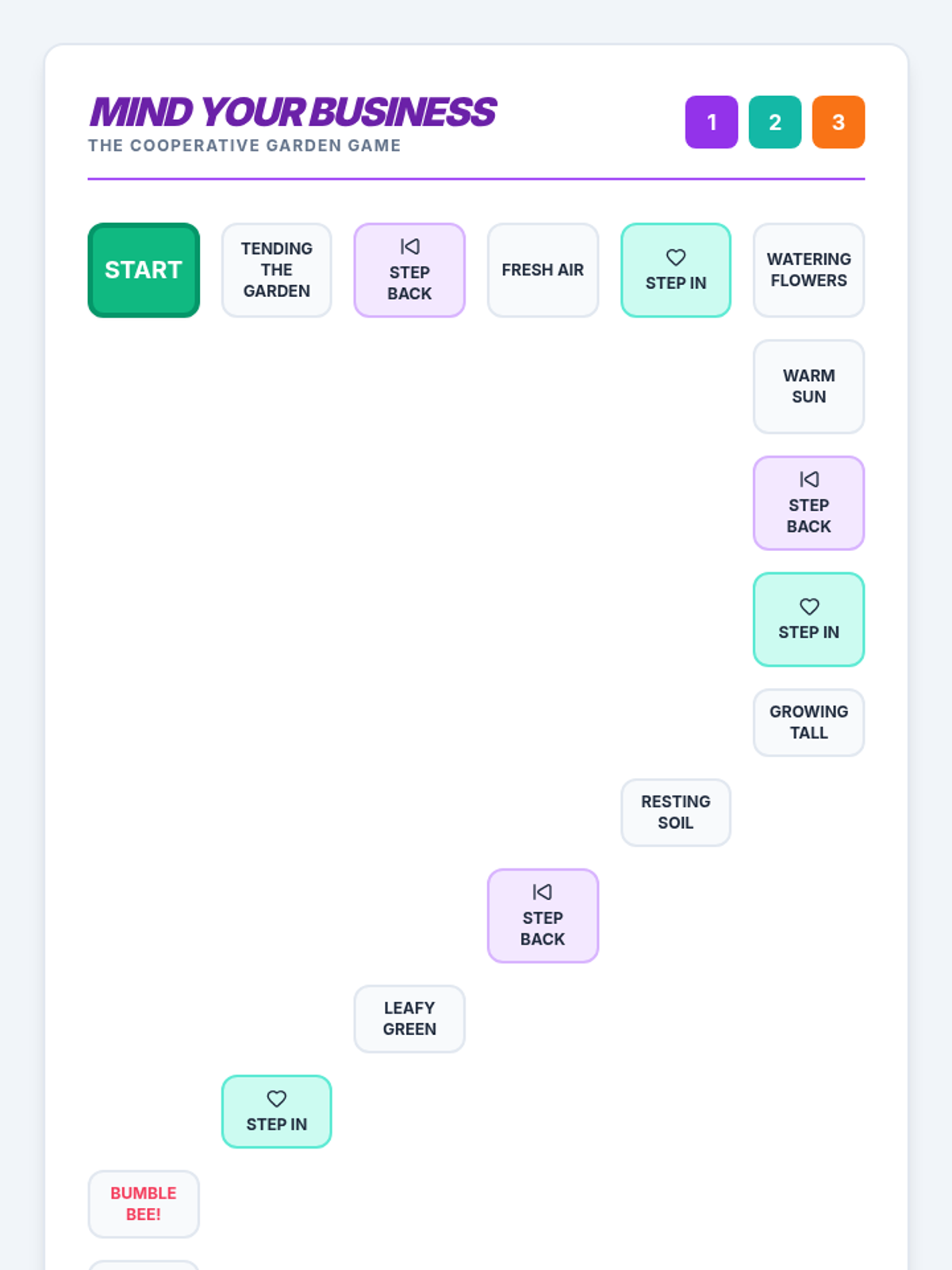Select the orange player 3 token
Viewport: 952px width, 1270px height.
click(x=839, y=122)
